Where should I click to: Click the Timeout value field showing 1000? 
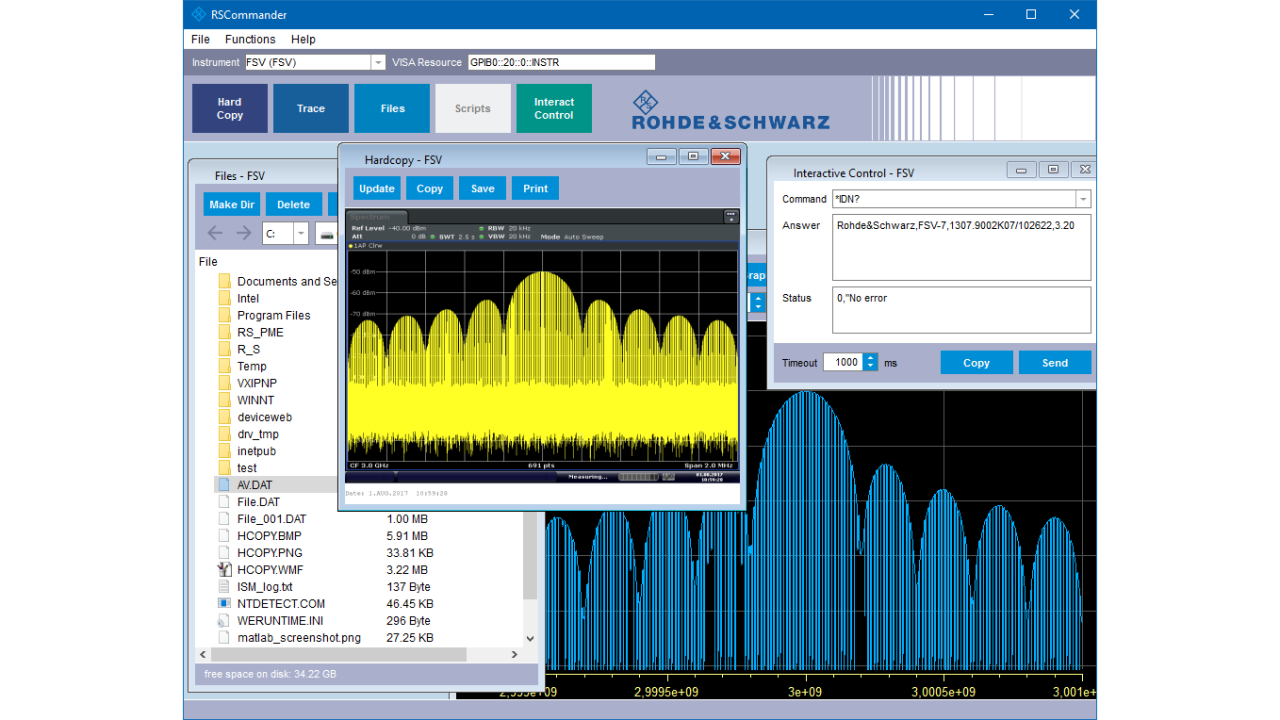click(x=843, y=362)
